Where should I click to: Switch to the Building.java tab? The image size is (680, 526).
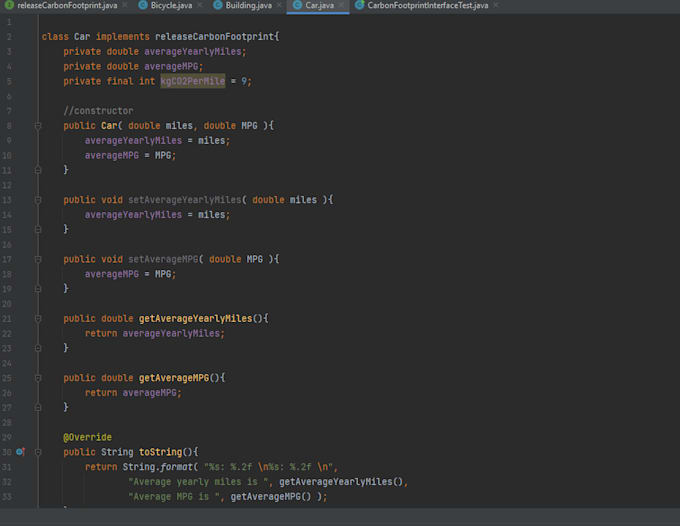click(248, 6)
